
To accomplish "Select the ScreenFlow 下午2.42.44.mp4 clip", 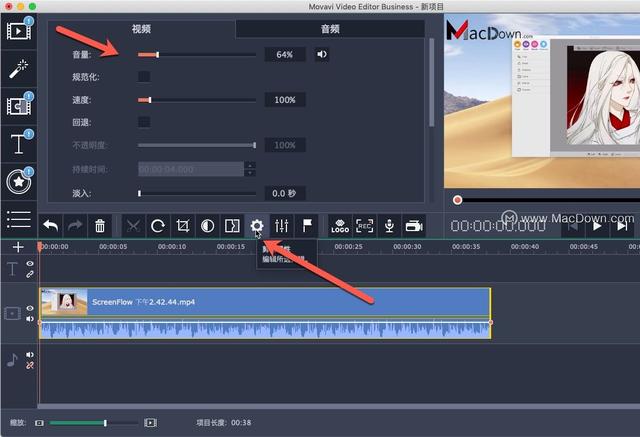I will pyautogui.click(x=265, y=302).
